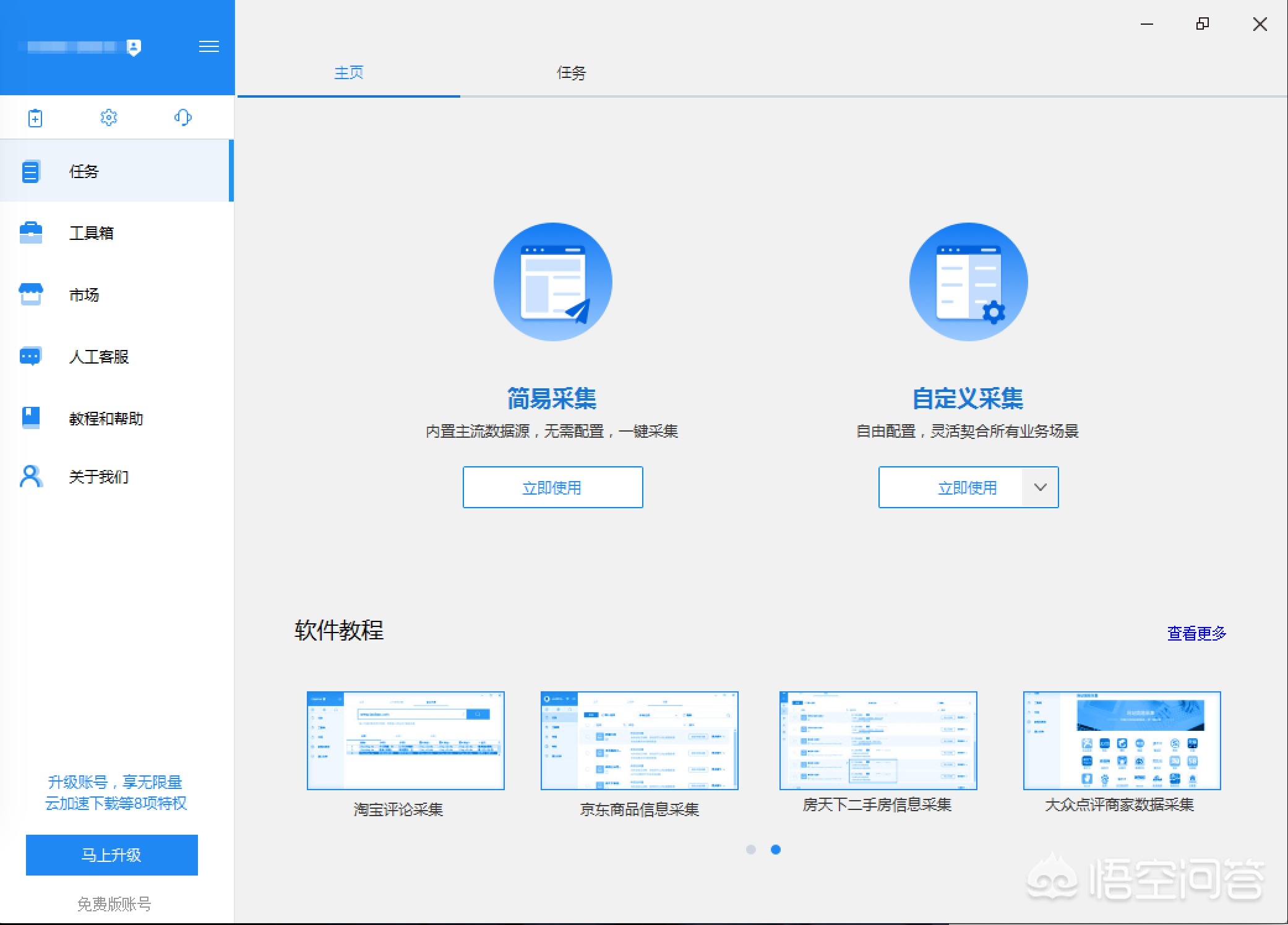
Task: Open 关于我们 in the sidebar
Action: (x=116, y=477)
